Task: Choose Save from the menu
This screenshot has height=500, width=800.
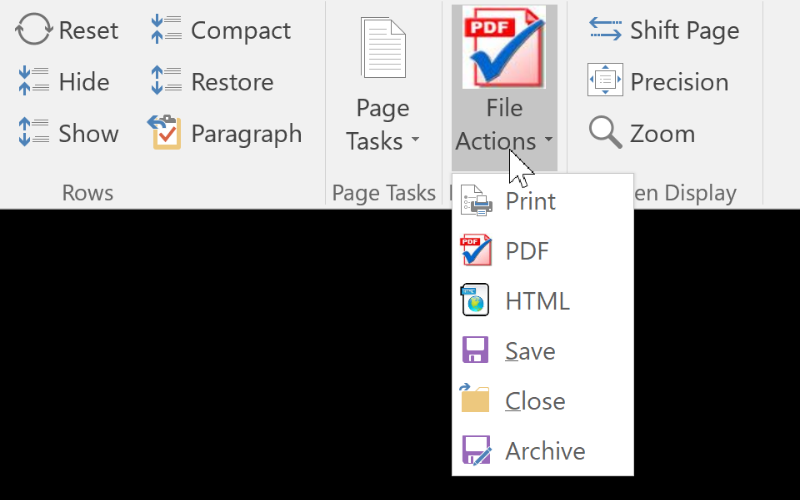Action: (x=530, y=351)
